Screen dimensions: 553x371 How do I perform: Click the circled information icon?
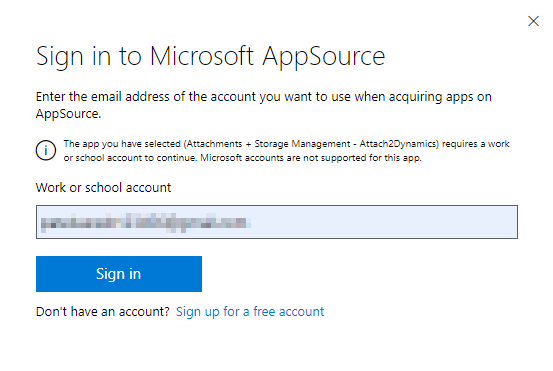click(46, 151)
